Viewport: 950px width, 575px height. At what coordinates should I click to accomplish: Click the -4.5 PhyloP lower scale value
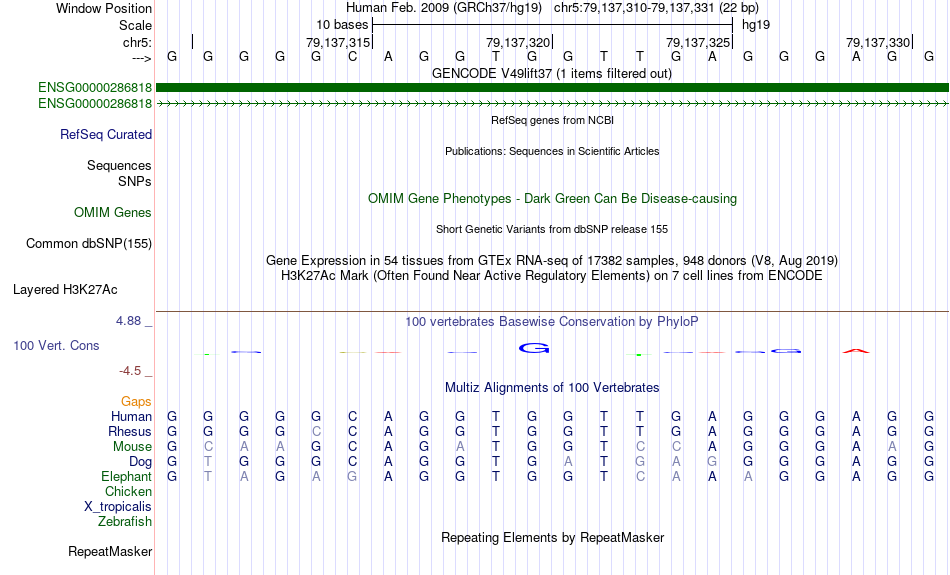tap(130, 371)
